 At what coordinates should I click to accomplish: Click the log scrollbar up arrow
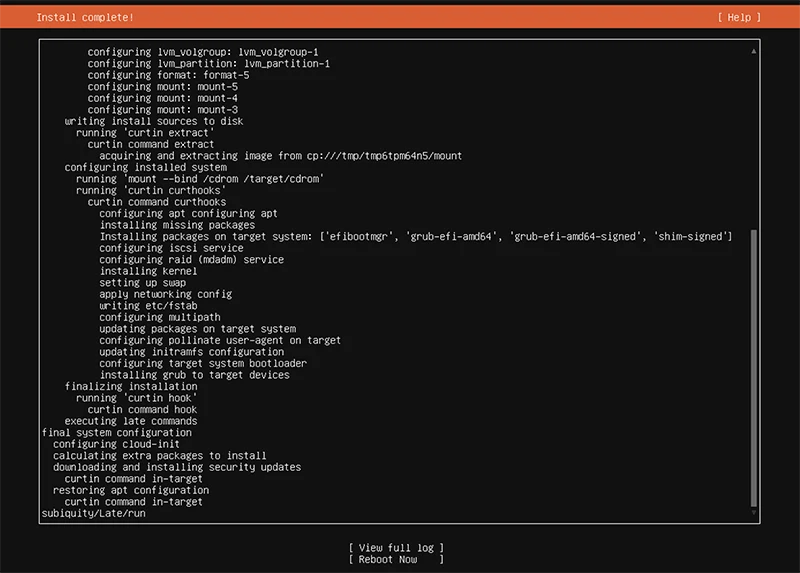pyautogui.click(x=754, y=51)
